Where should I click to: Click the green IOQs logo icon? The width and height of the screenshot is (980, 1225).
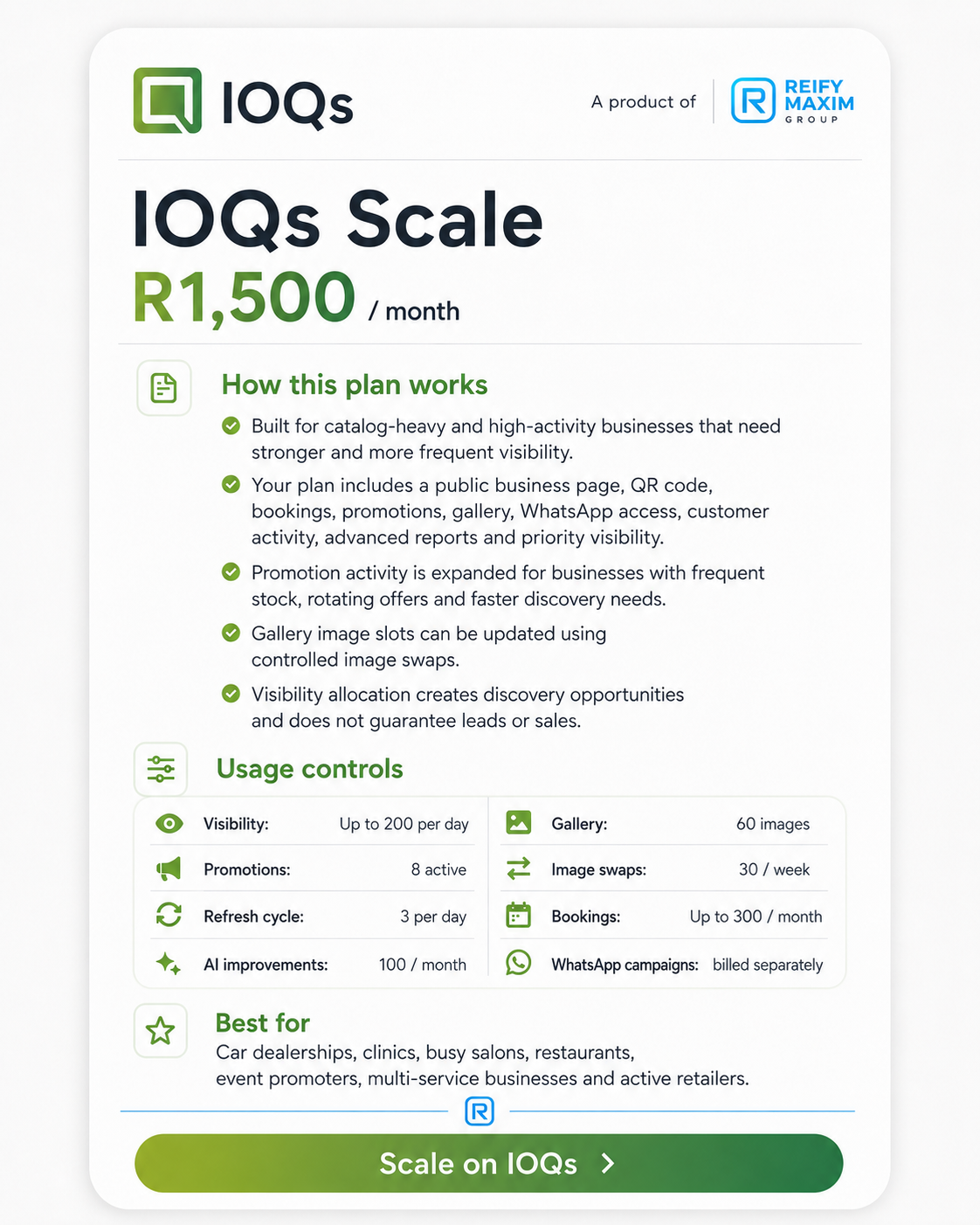168,100
